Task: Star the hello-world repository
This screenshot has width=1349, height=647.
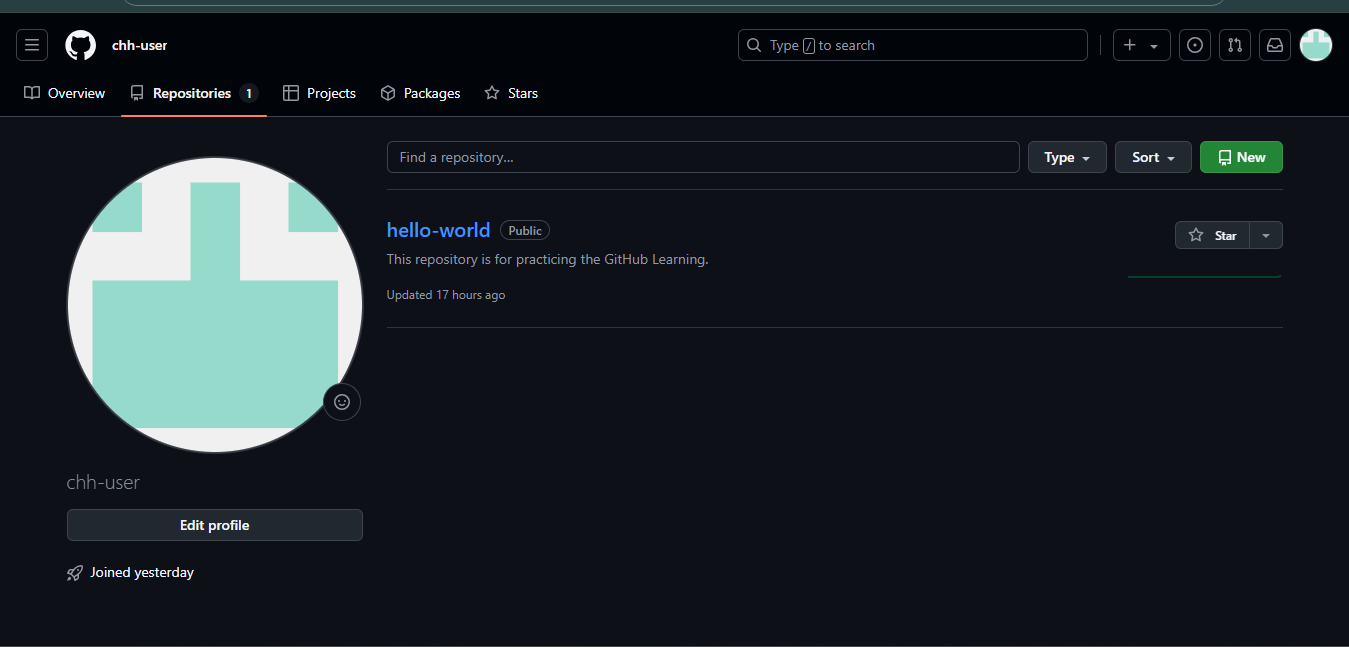Action: pos(1212,235)
